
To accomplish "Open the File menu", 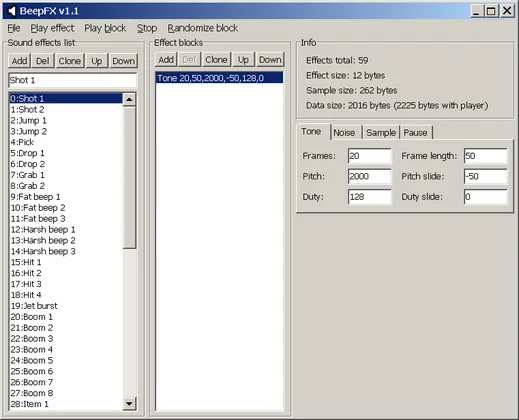I will click(x=14, y=28).
